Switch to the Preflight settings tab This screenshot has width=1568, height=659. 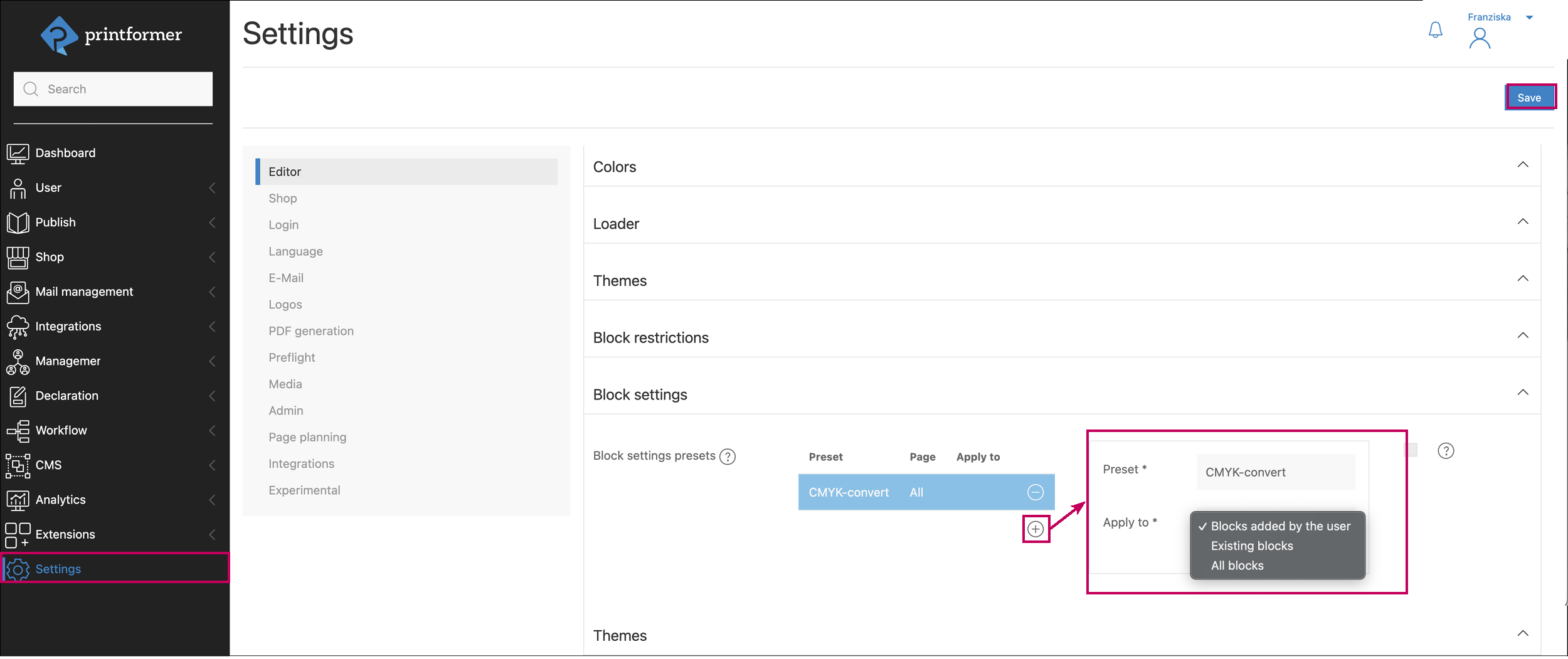(292, 357)
